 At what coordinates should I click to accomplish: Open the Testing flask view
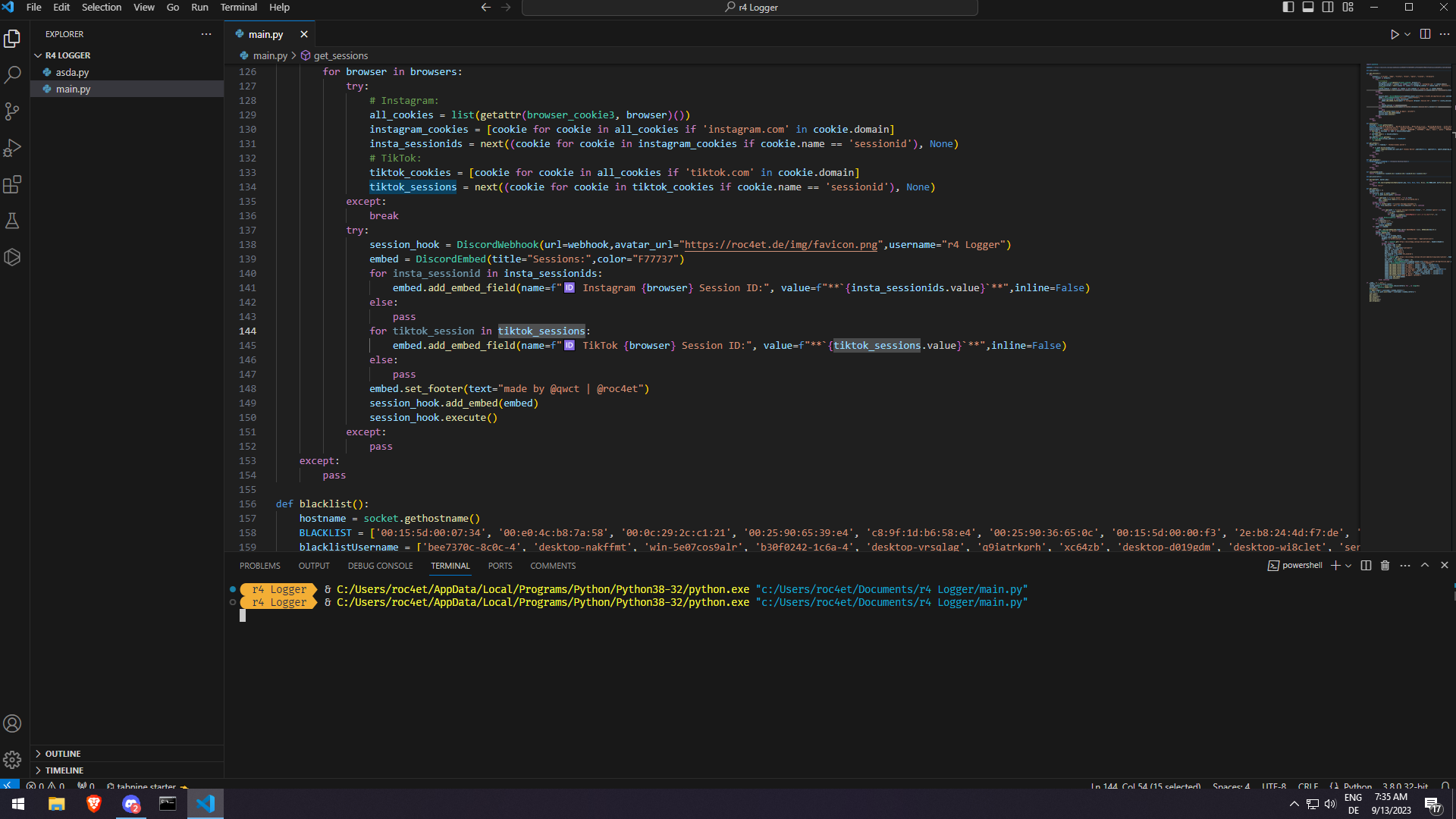coord(12,221)
